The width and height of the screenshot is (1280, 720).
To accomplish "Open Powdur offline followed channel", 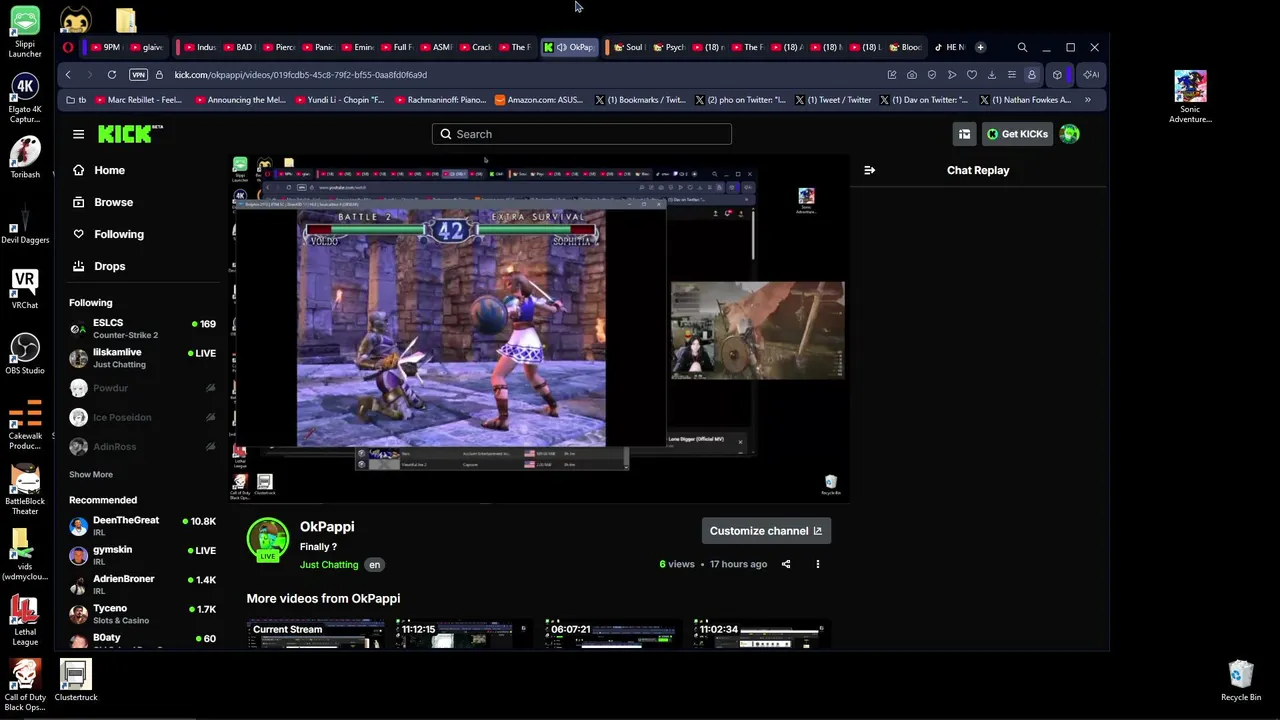I will 142,388.
